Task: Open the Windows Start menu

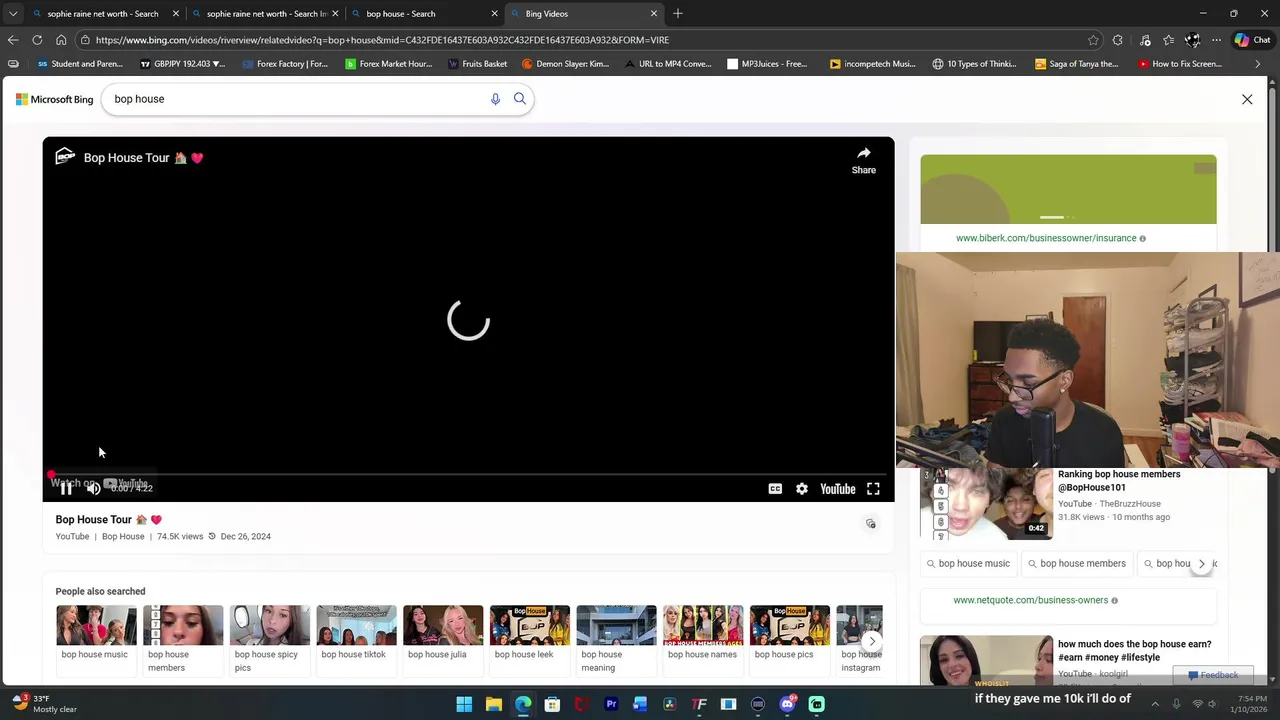Action: coord(464,704)
